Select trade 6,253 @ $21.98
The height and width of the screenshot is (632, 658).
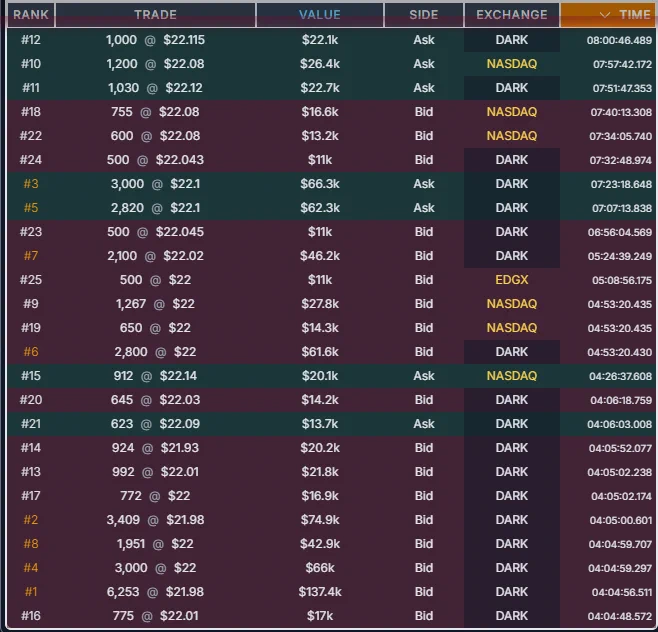(x=155, y=592)
